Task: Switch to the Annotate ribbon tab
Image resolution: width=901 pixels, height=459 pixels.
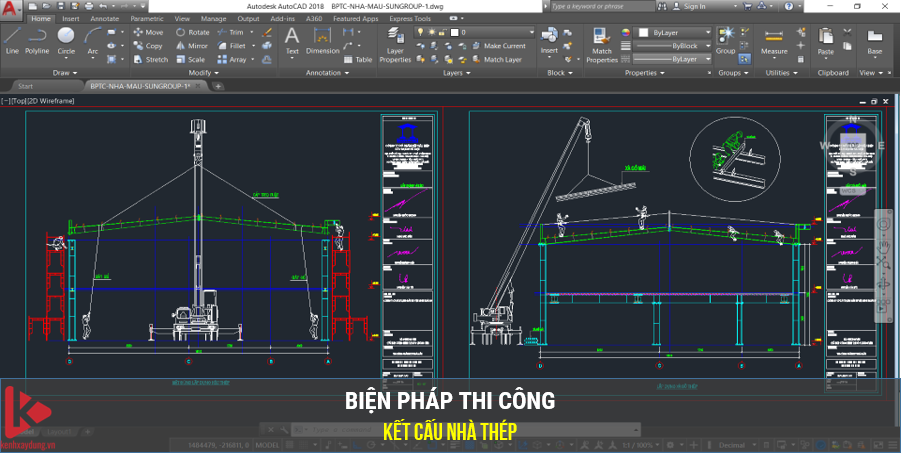Action: 104,18
